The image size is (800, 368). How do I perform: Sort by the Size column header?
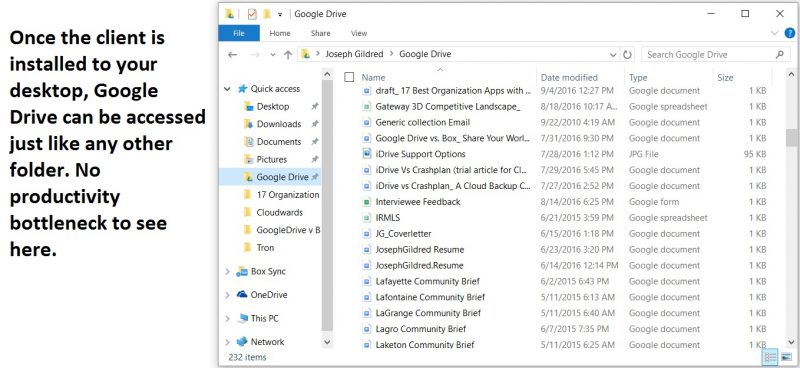tap(725, 78)
